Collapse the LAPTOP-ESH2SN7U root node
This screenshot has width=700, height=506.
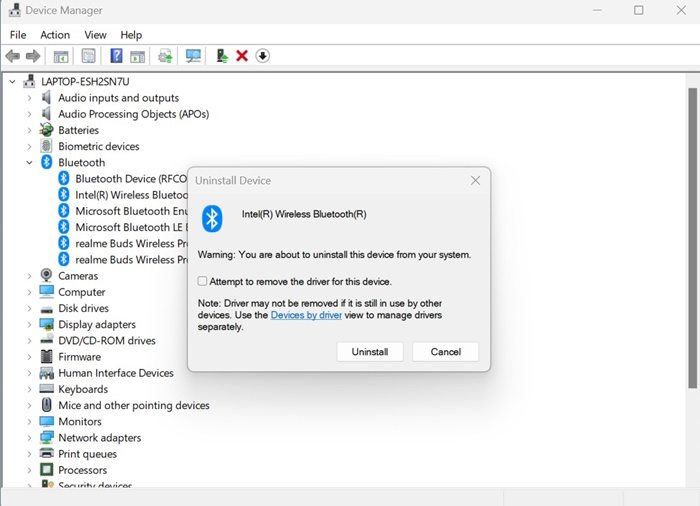click(x=12, y=82)
